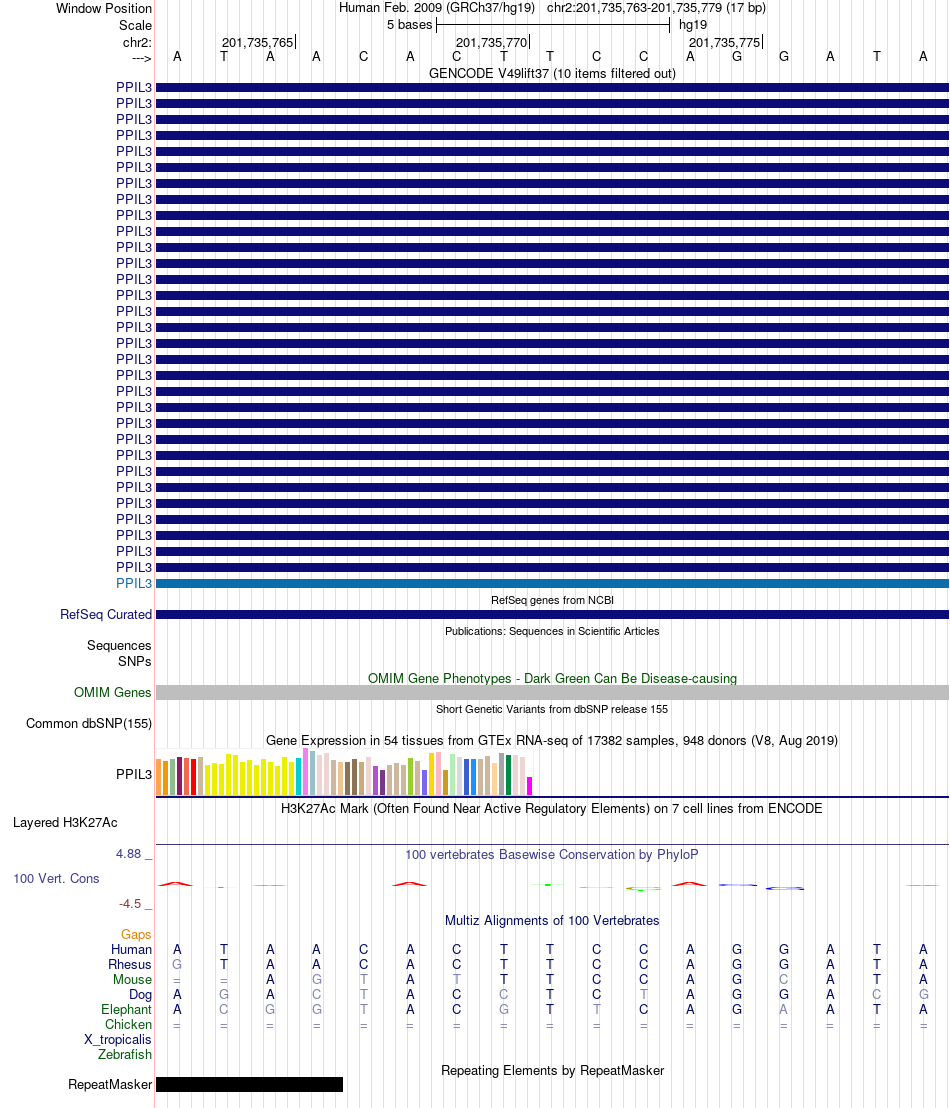
Task: Click the 'Zebrafish' species row label
Action: (x=125, y=1054)
